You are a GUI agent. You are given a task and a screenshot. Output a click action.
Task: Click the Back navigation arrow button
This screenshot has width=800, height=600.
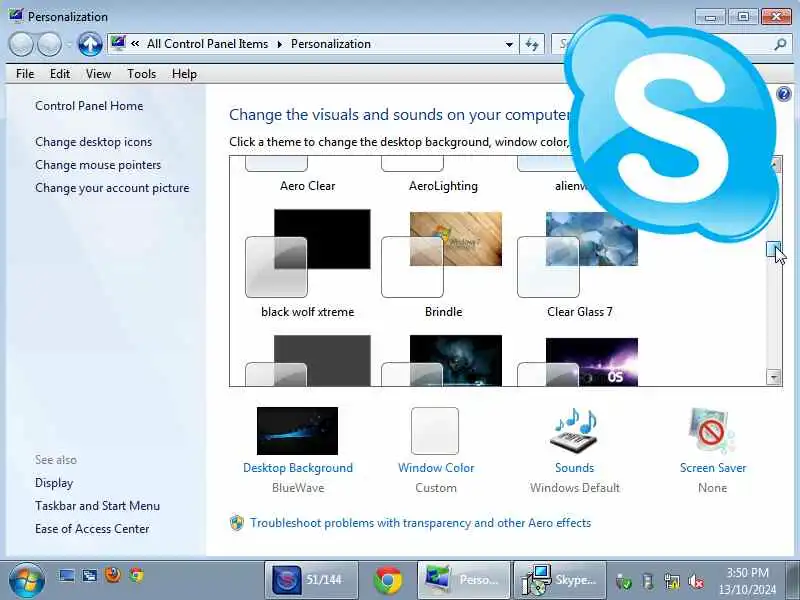[x=21, y=44]
